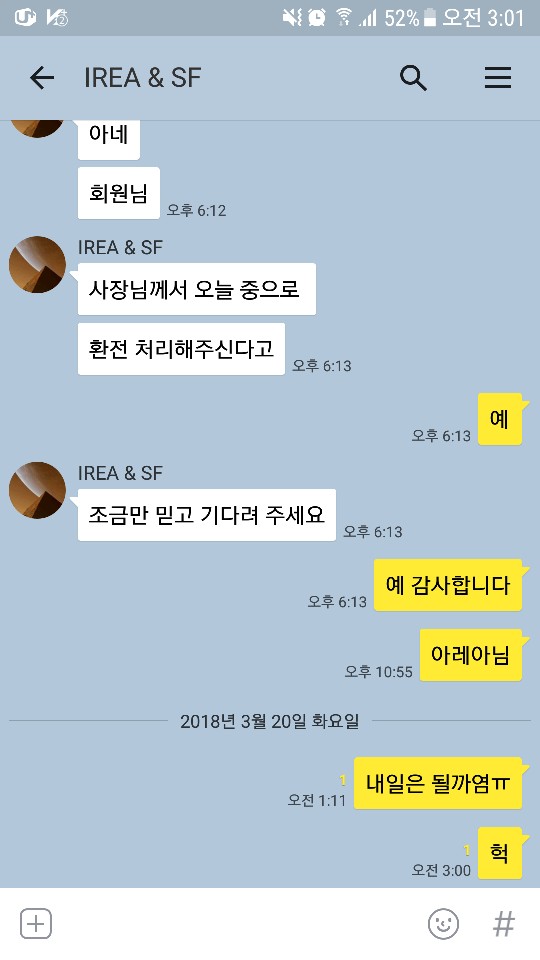540x960 pixels.
Task: Tap the '아레아님' sent message
Action: pyautogui.click(x=470, y=654)
